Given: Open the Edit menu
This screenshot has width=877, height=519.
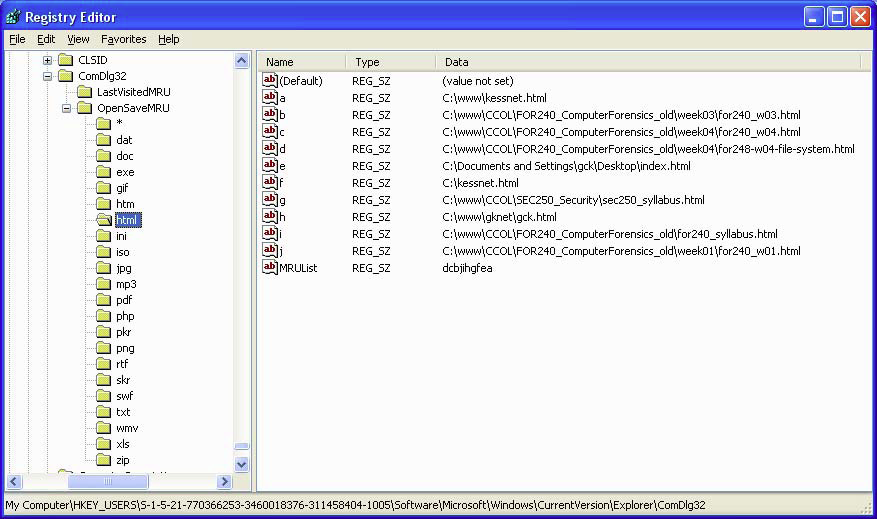Looking at the screenshot, I should tap(46, 39).
